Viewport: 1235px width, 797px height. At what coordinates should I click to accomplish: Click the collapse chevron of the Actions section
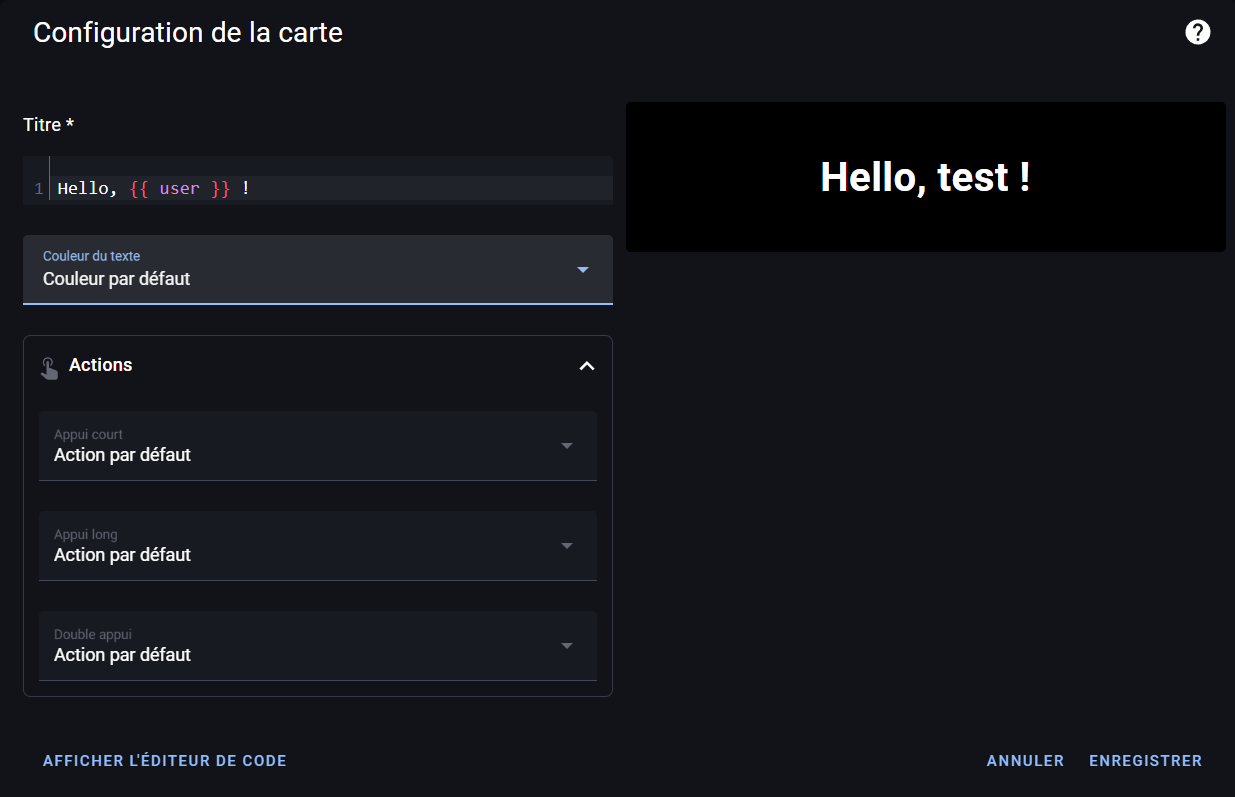point(587,366)
